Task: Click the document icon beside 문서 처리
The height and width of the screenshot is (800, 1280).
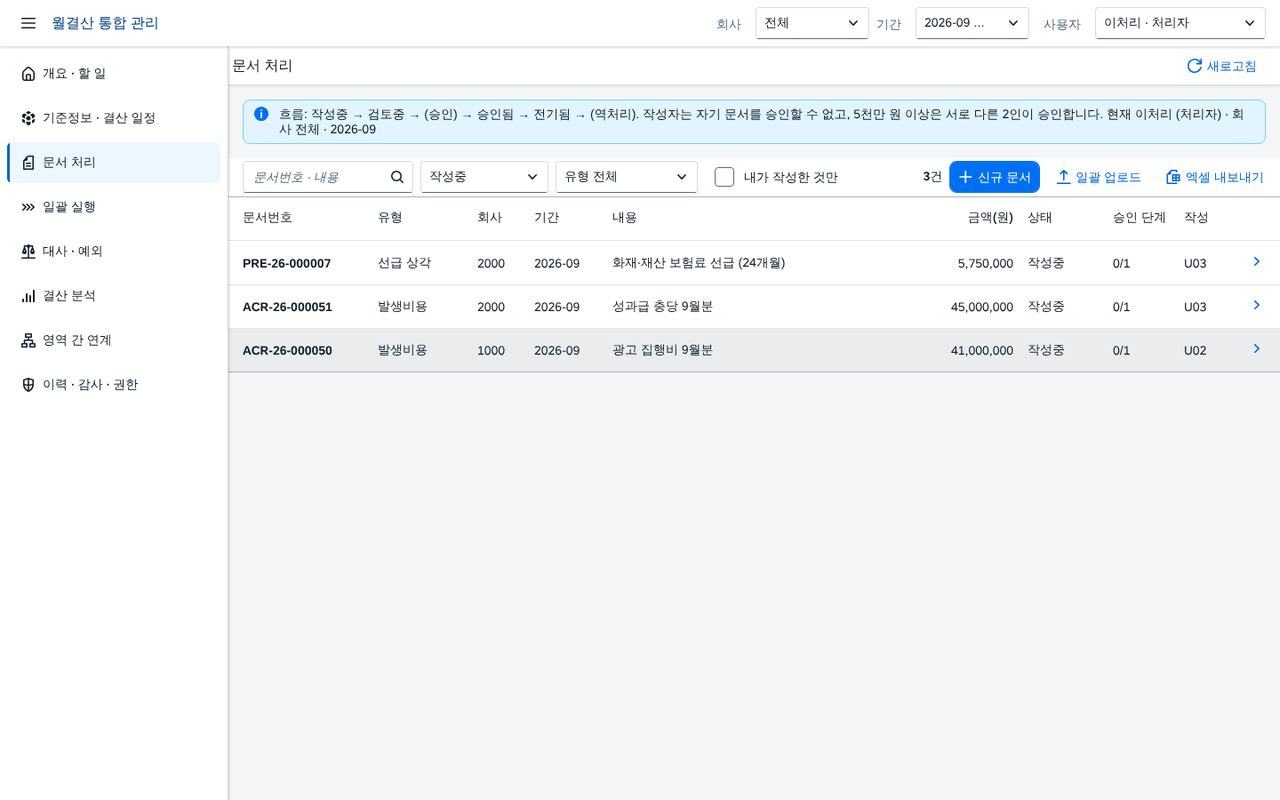Action: click(28, 163)
